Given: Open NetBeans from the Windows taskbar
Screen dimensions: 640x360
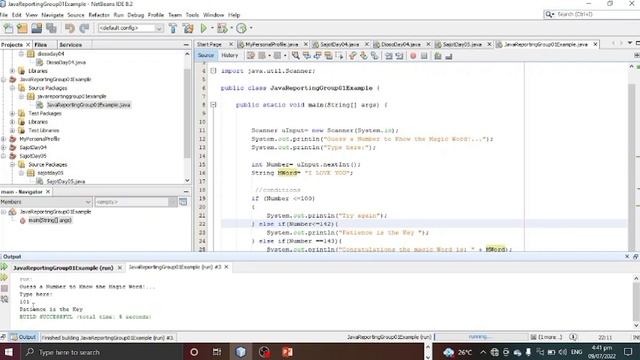Looking at the screenshot, I should point(241,352).
